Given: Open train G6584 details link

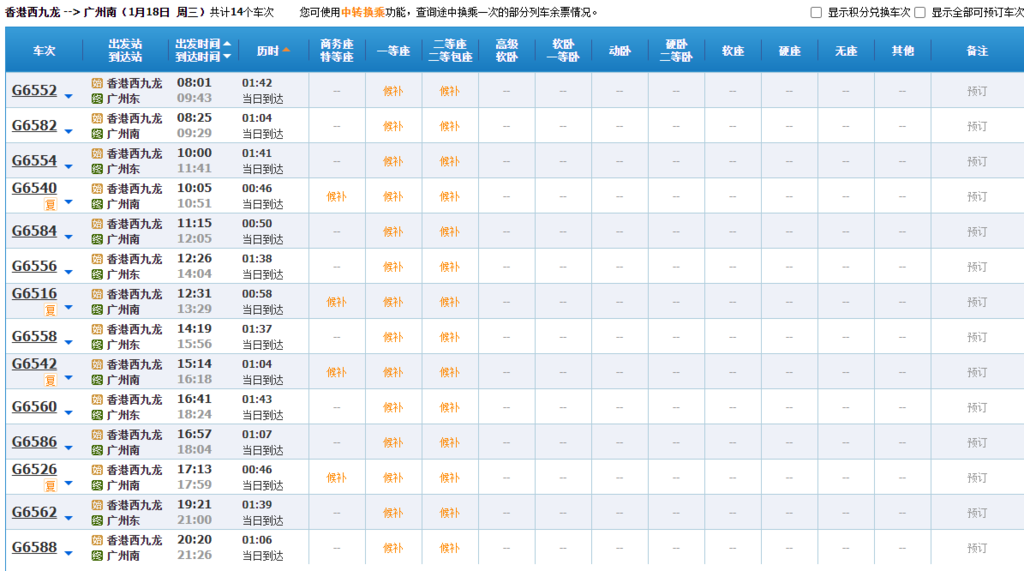Looking at the screenshot, I should pos(35,231).
